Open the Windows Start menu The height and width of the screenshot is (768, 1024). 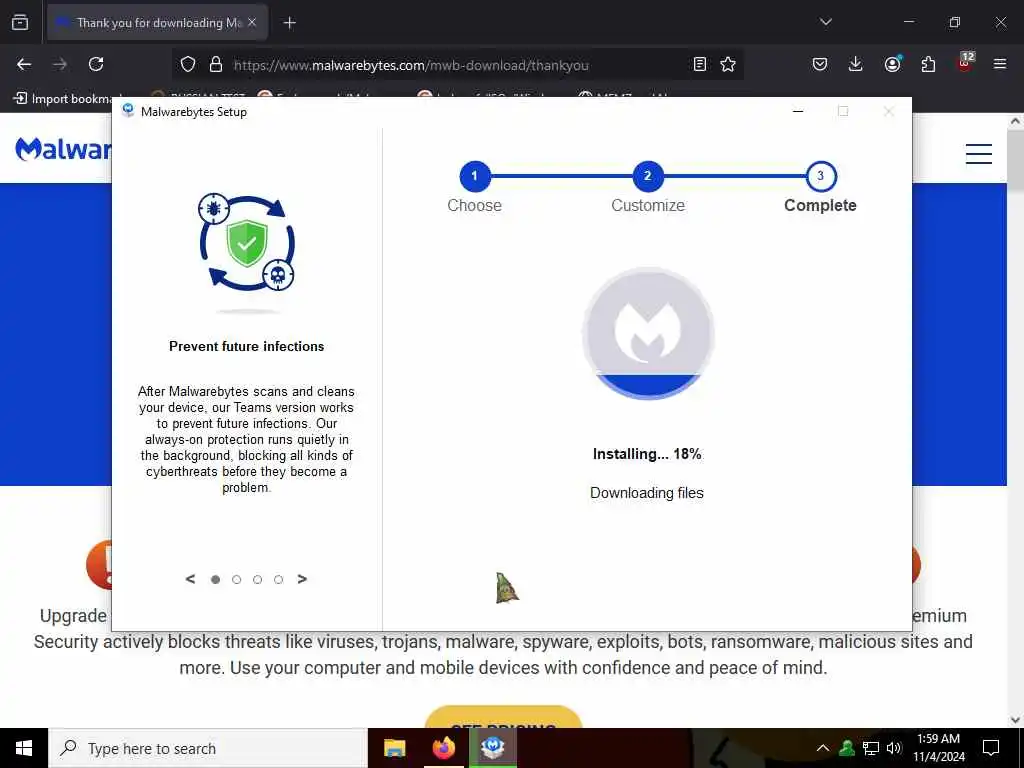tap(24, 748)
